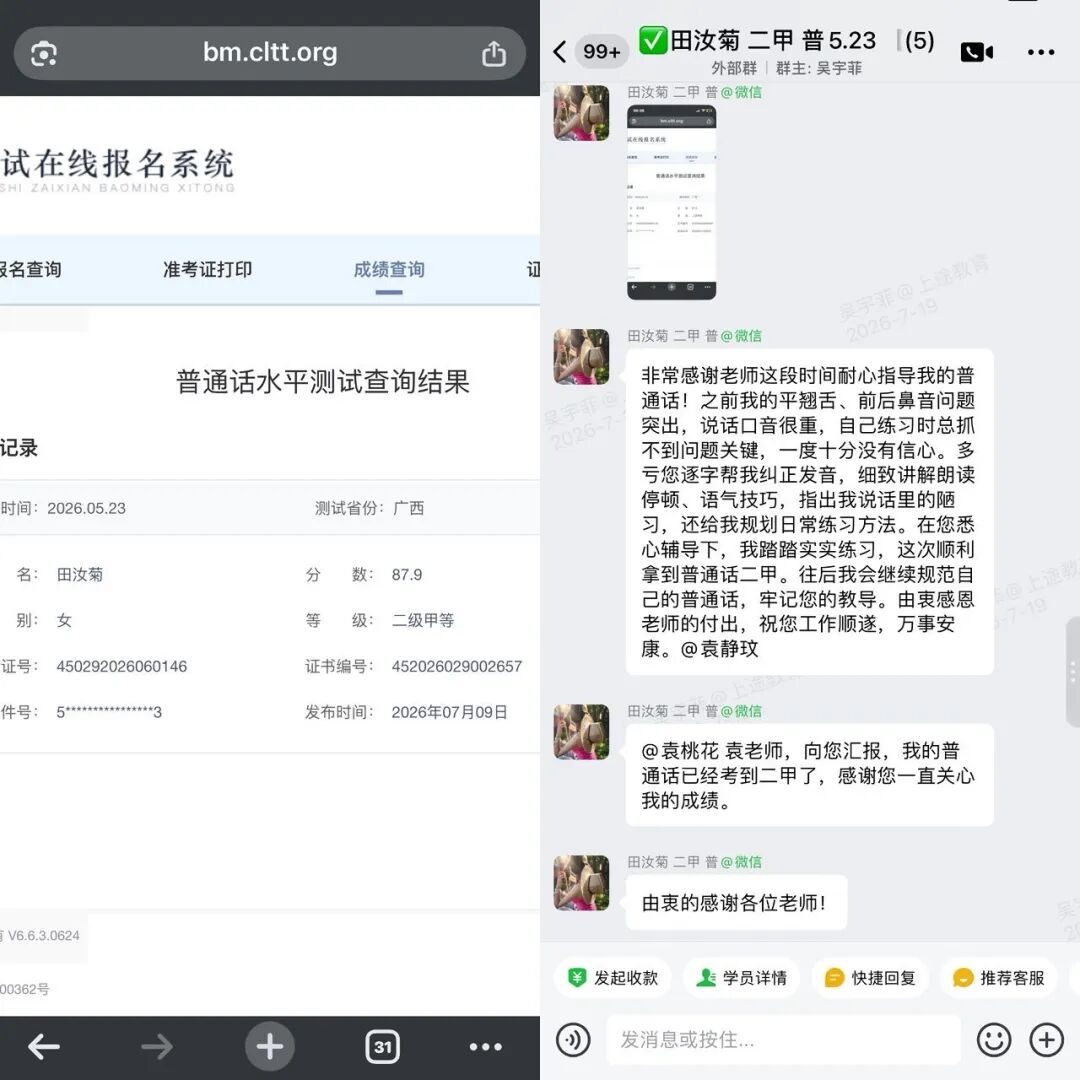1080x1080 pixels.
Task: Open the tab switcher showing 31
Action: [x=382, y=1047]
